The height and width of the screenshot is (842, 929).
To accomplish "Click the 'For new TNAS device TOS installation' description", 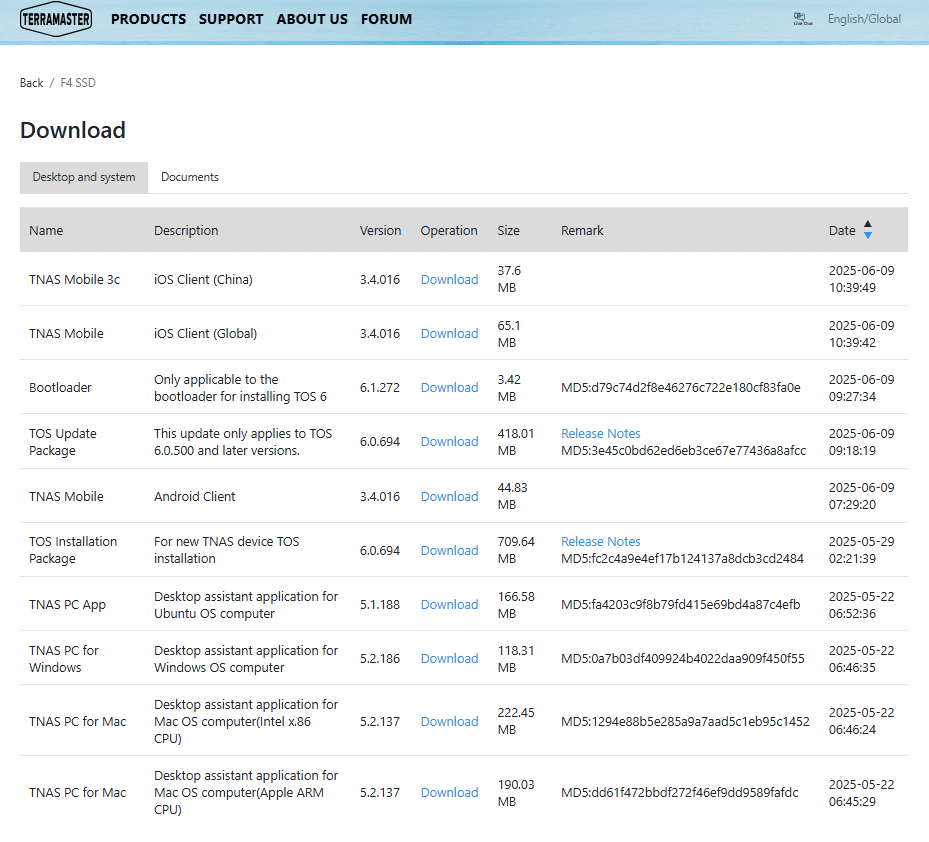I will pyautogui.click(x=227, y=550).
